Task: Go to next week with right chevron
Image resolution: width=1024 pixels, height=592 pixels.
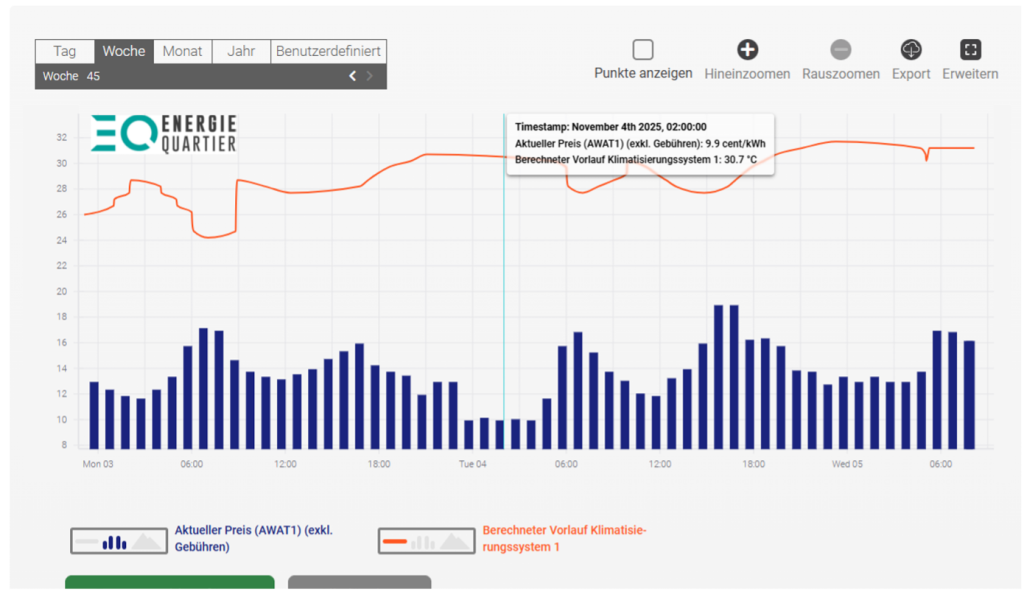Action: point(370,76)
